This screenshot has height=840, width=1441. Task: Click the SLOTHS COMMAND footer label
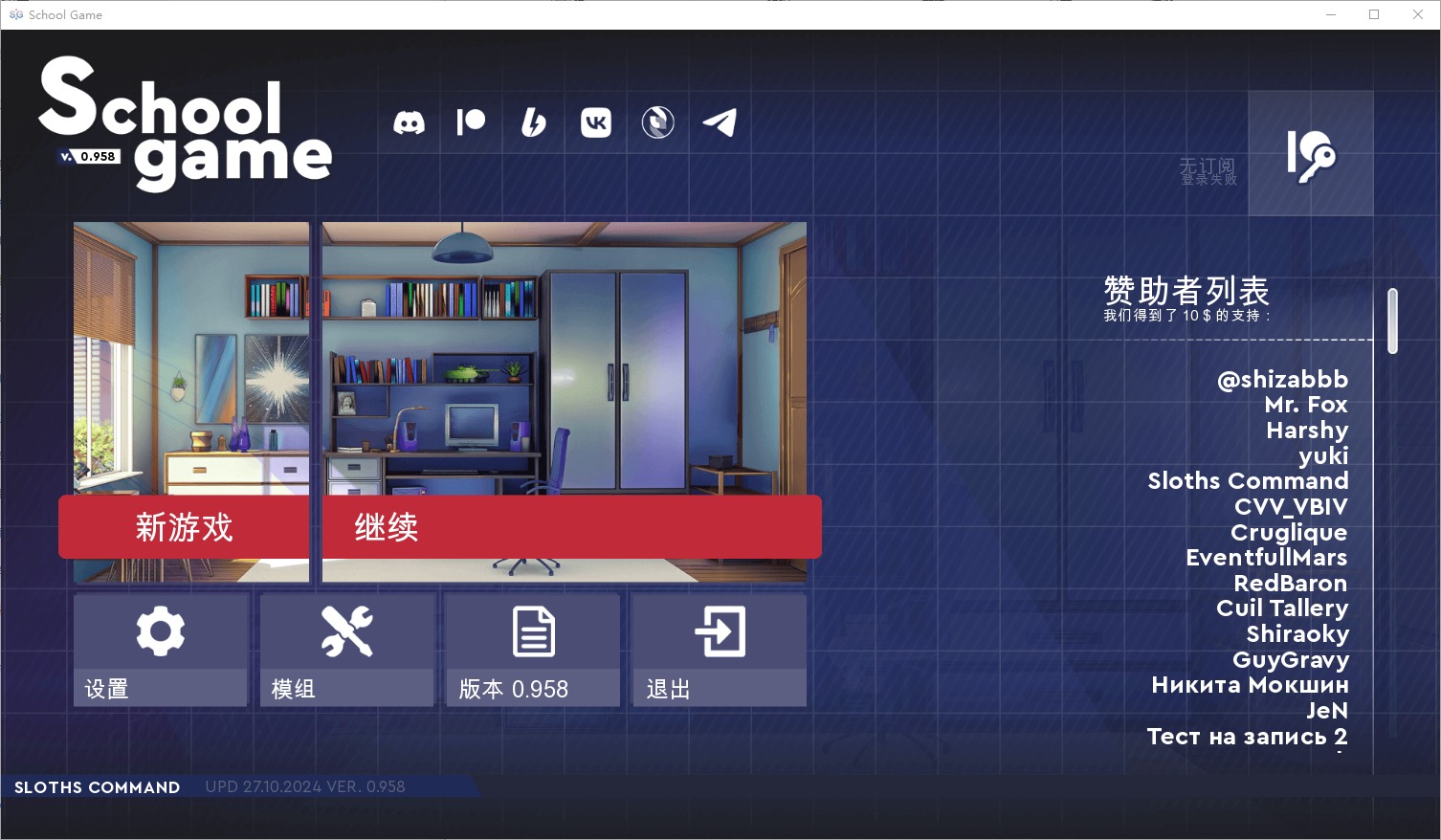pyautogui.click(x=97, y=787)
